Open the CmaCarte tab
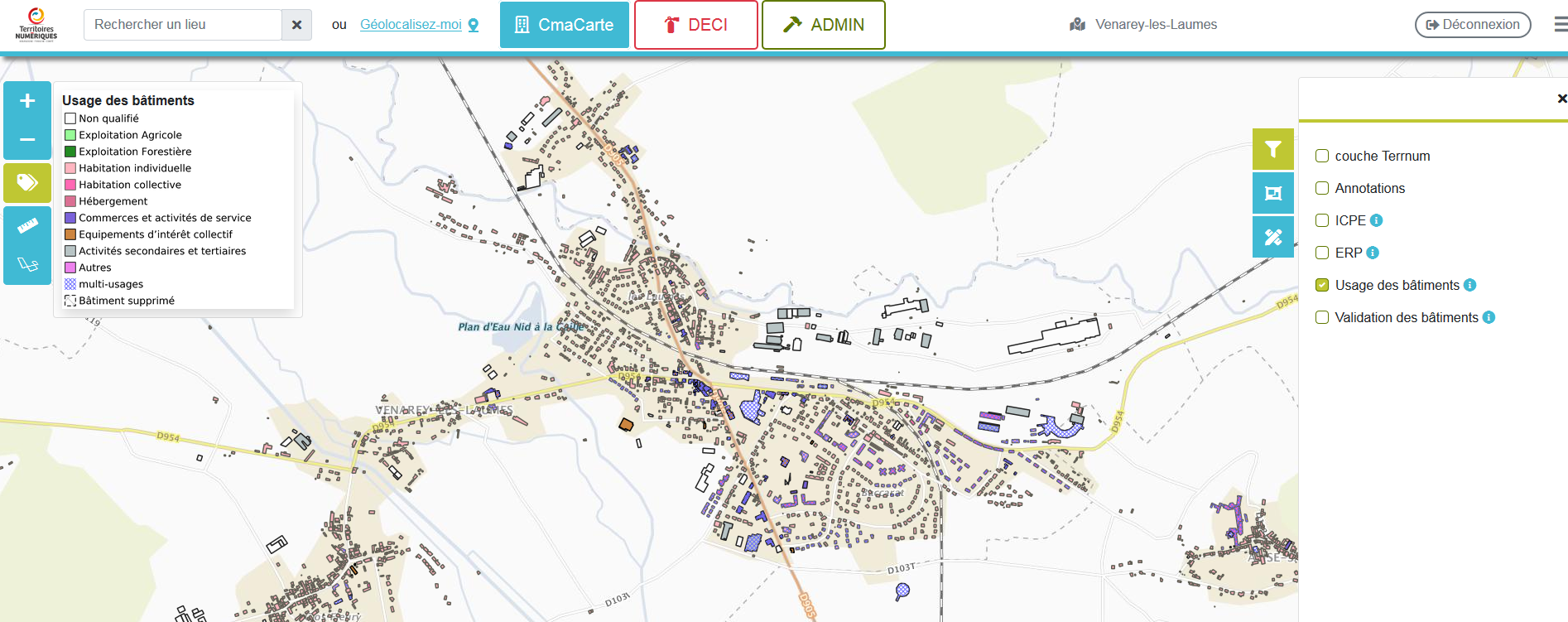The height and width of the screenshot is (622, 1568). tap(564, 25)
